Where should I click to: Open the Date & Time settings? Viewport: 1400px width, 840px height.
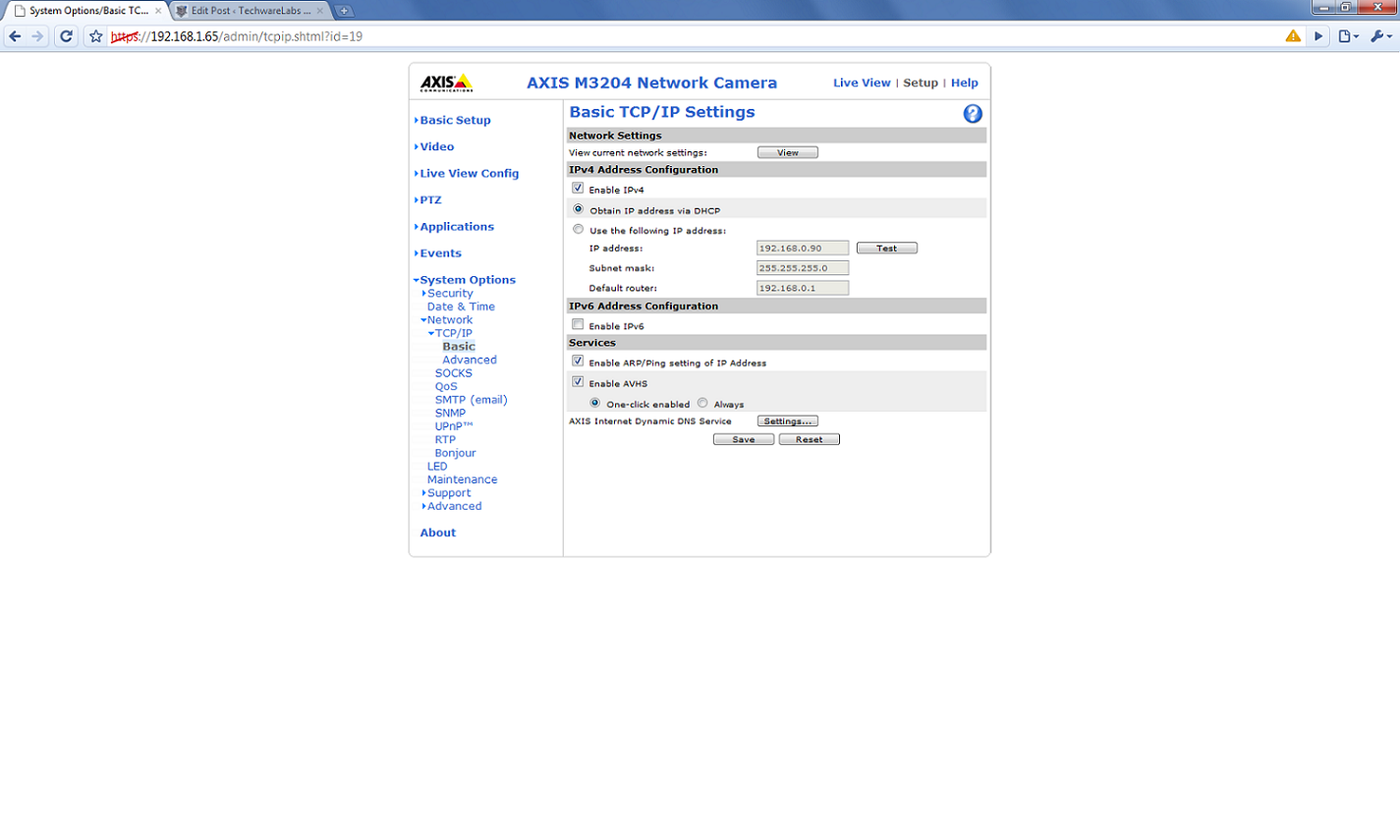pos(461,307)
